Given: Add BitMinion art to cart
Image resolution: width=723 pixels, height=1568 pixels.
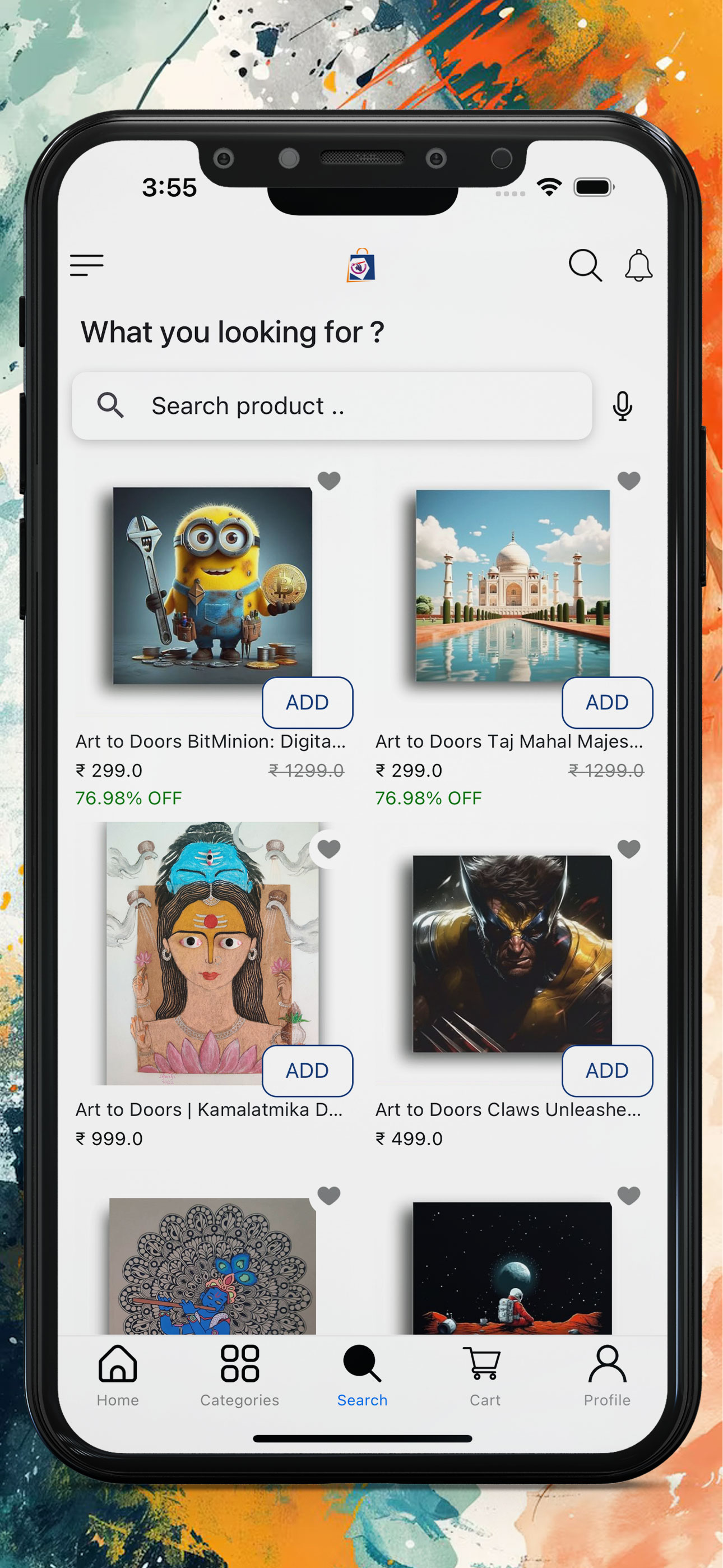Looking at the screenshot, I should (307, 703).
